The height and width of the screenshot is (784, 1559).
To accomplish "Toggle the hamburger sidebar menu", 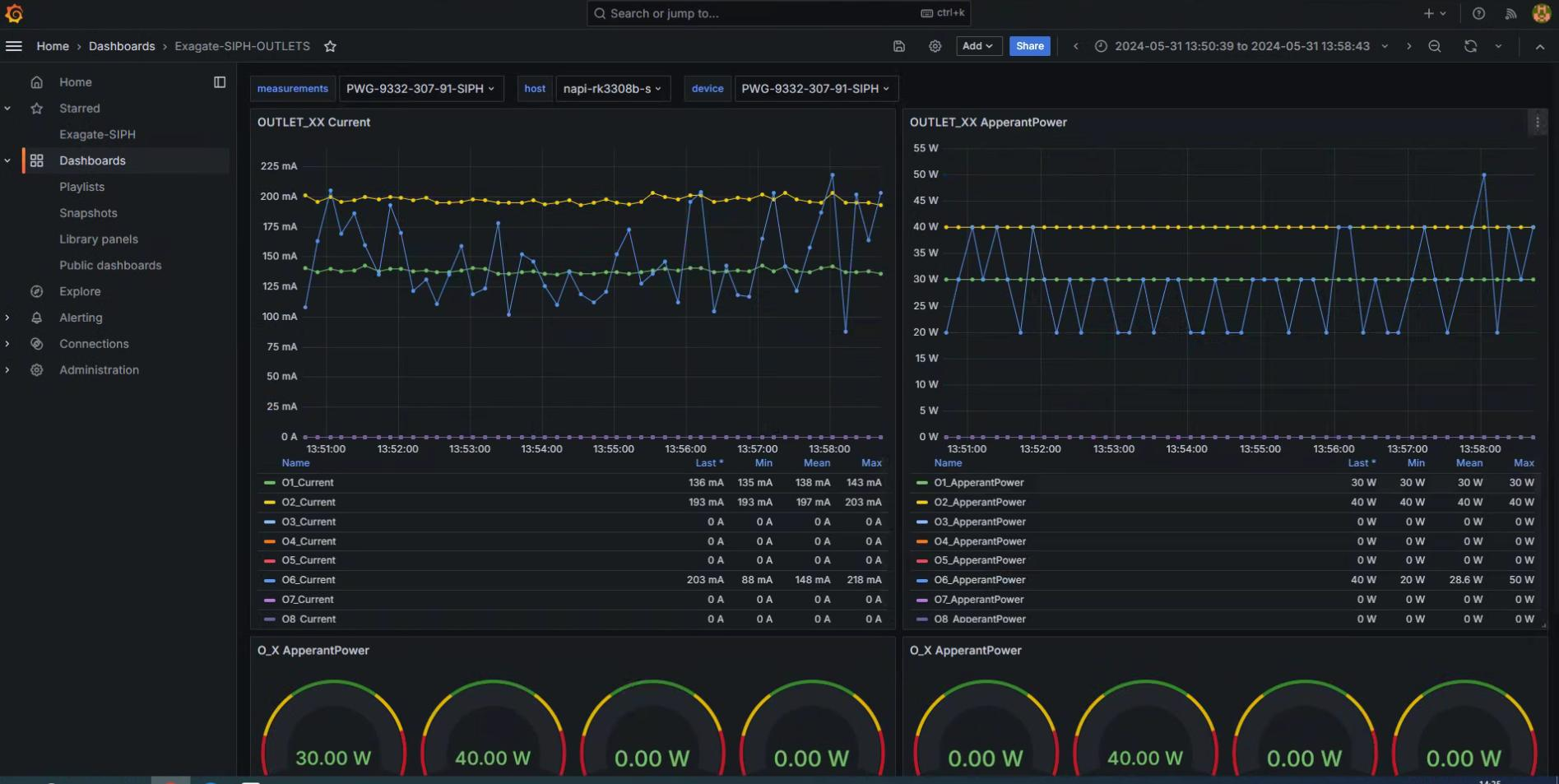I will (x=14, y=46).
